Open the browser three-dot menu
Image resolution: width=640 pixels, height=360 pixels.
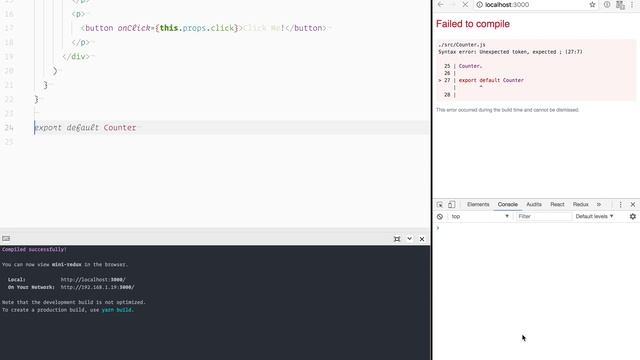pyautogui.click(x=632, y=4)
